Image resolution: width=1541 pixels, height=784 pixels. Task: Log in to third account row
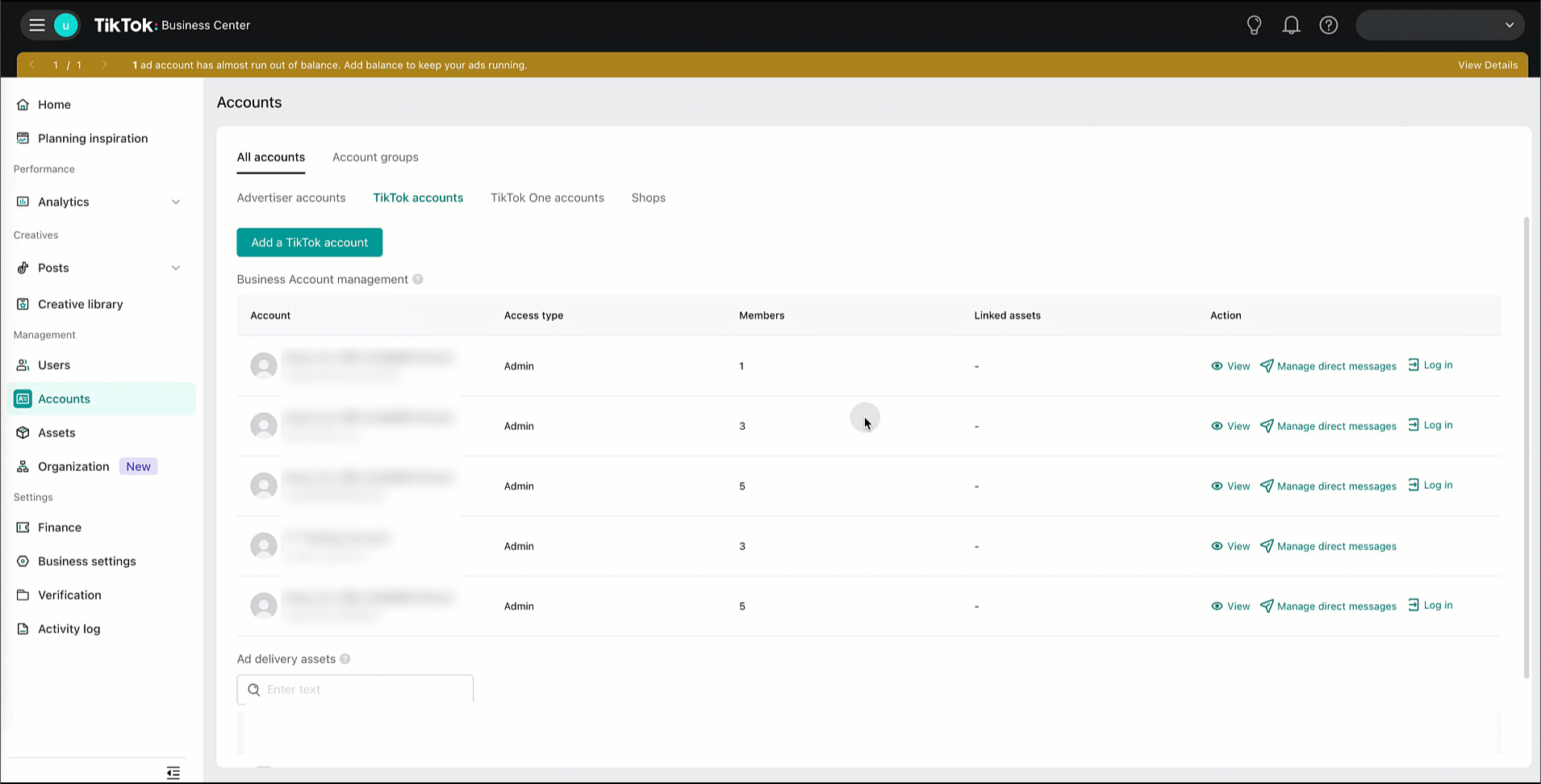(x=1430, y=485)
